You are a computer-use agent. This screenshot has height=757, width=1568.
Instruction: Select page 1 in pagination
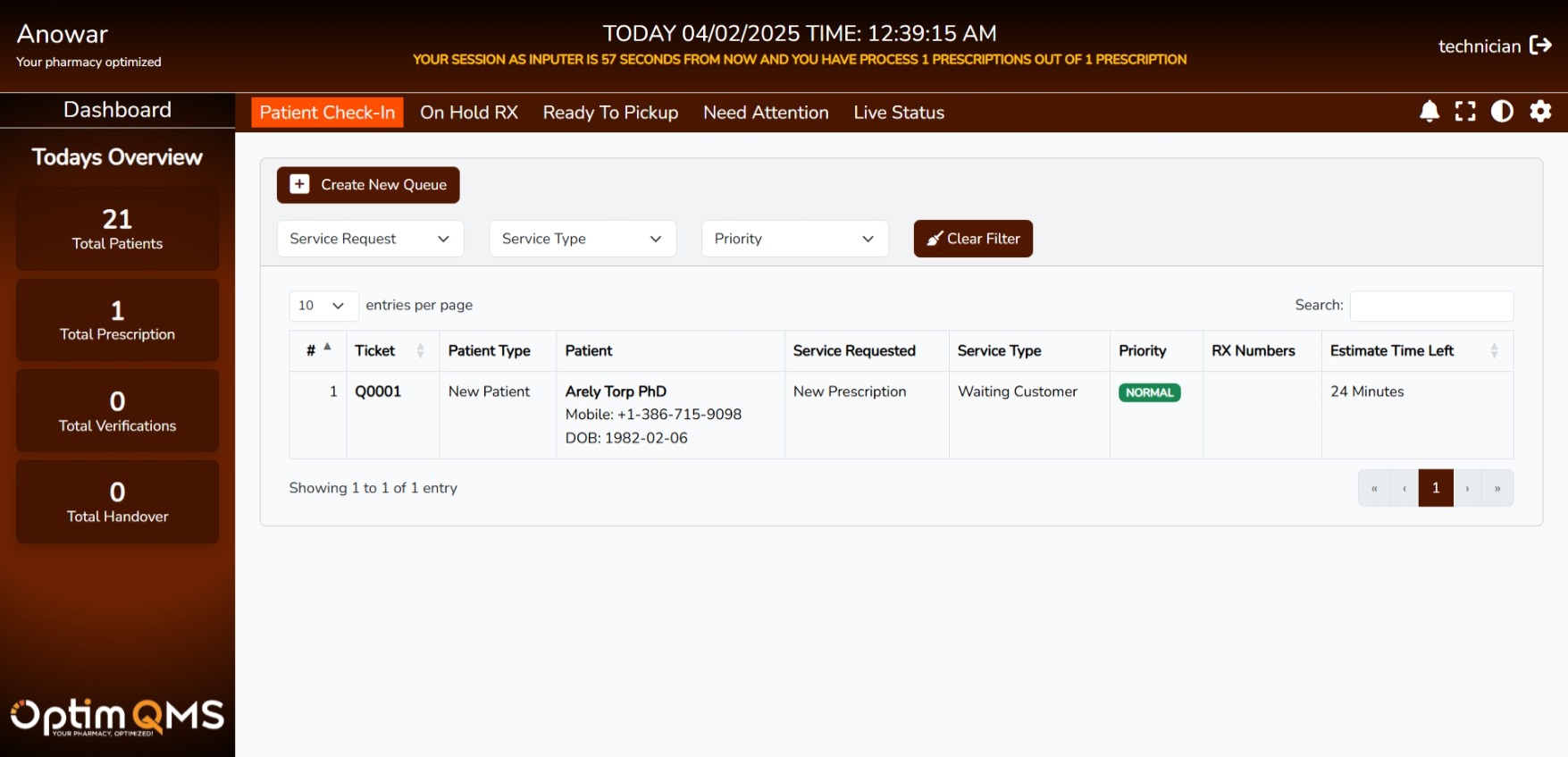1436,488
